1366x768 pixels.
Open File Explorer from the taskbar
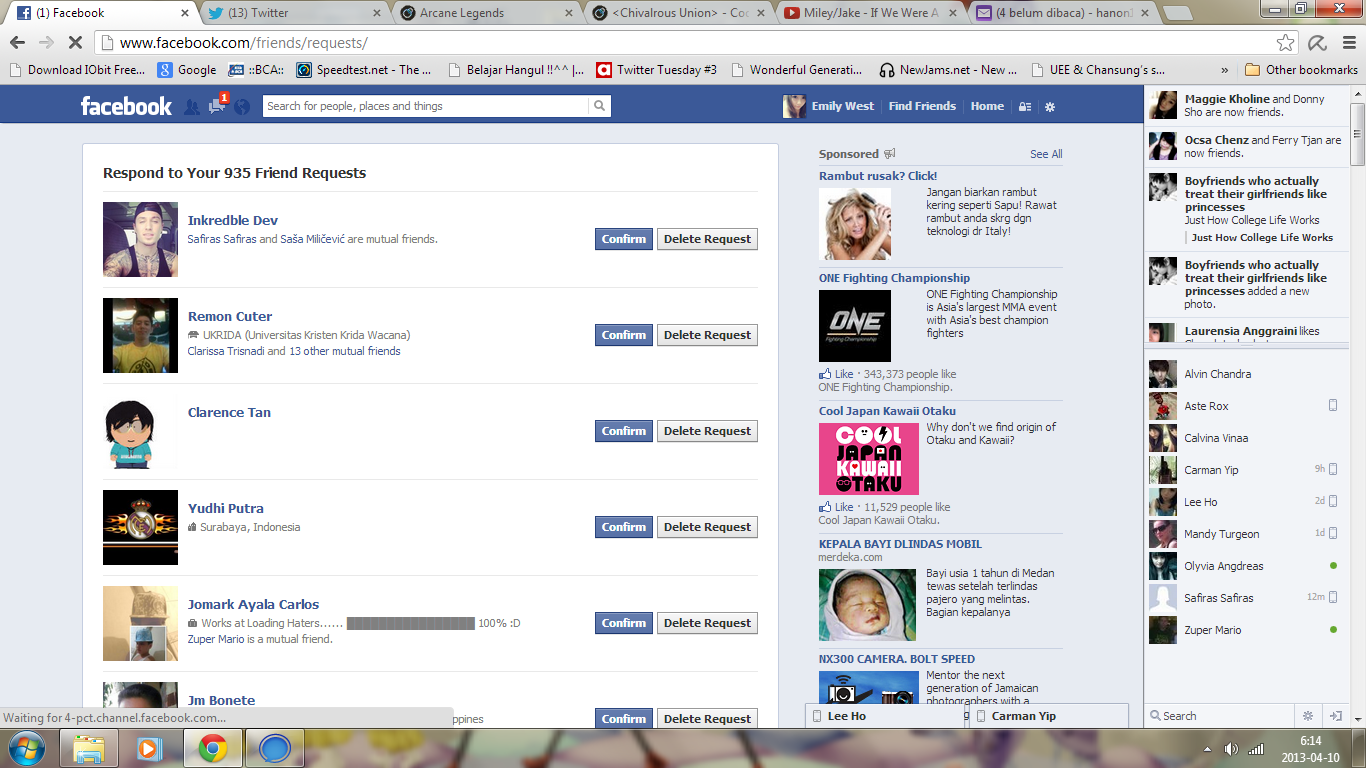(89, 748)
